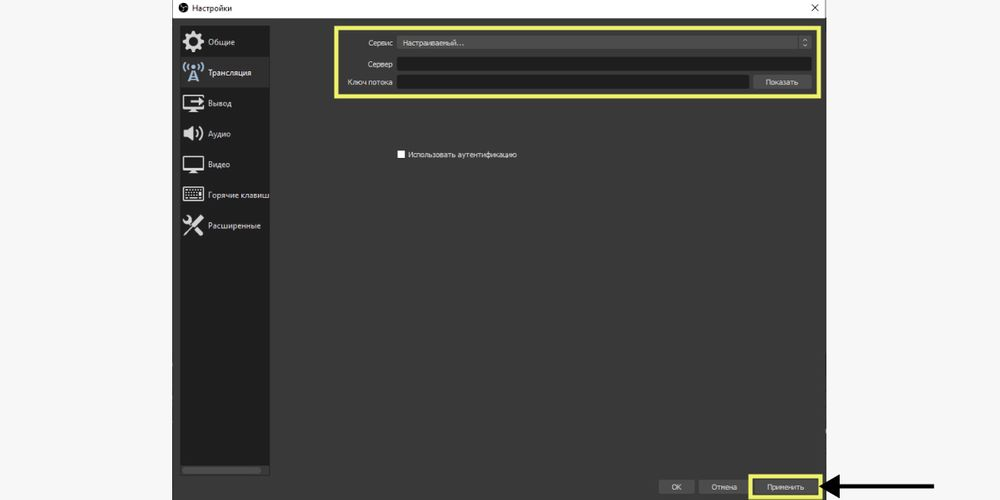Open the Расширенные settings section
The width and height of the screenshot is (1000, 500).
coord(224,226)
